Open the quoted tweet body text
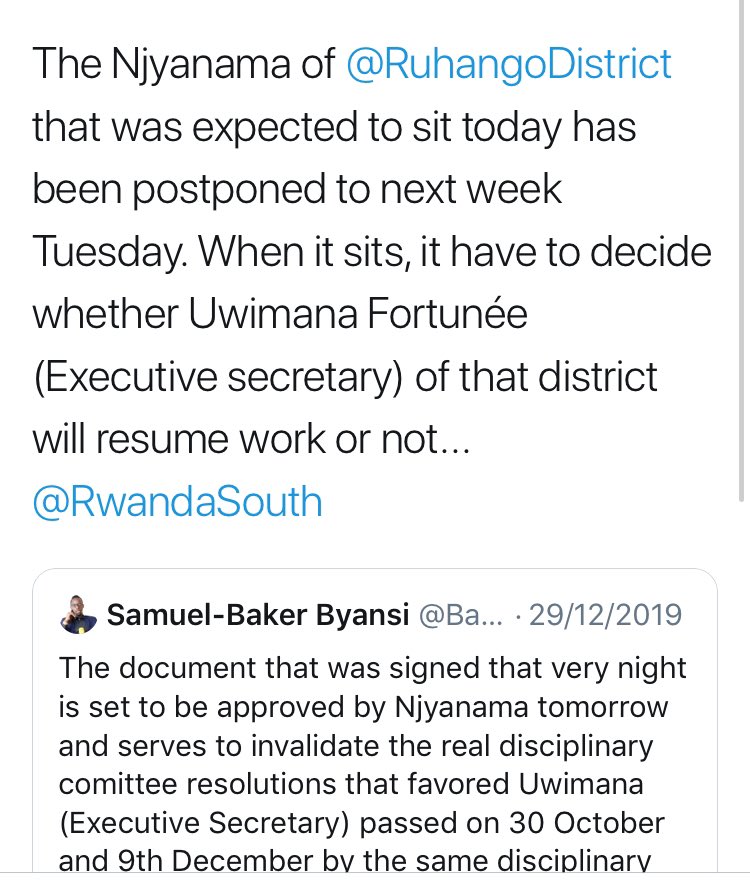This screenshot has width=750, height=886. (372, 763)
